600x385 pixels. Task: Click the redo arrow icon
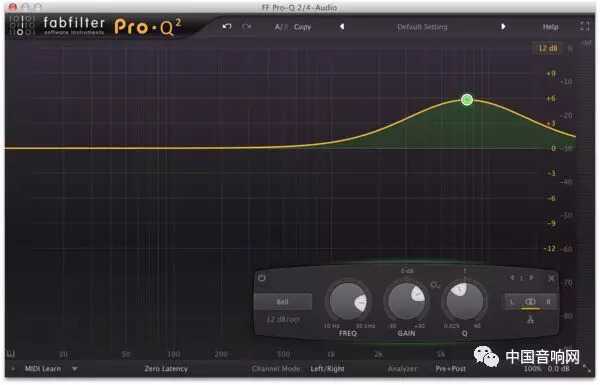247,27
